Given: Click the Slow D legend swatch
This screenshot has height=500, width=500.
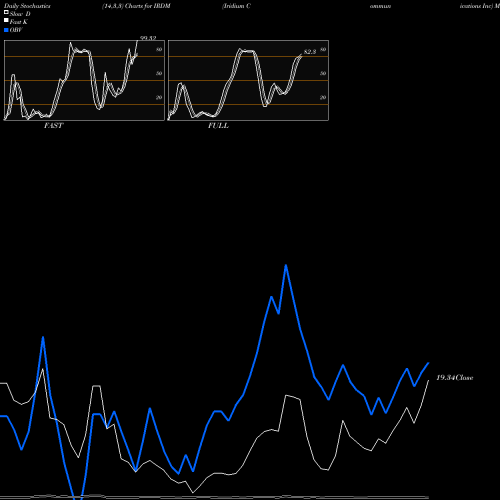Looking at the screenshot, I should tap(6, 12).
